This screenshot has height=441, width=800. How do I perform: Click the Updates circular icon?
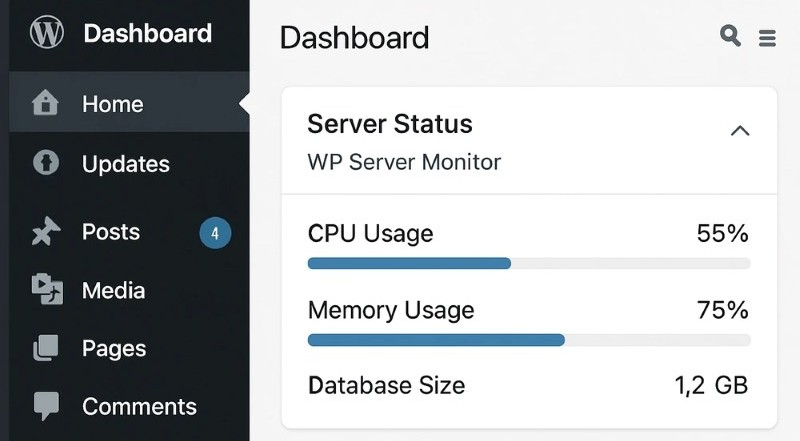click(46, 163)
